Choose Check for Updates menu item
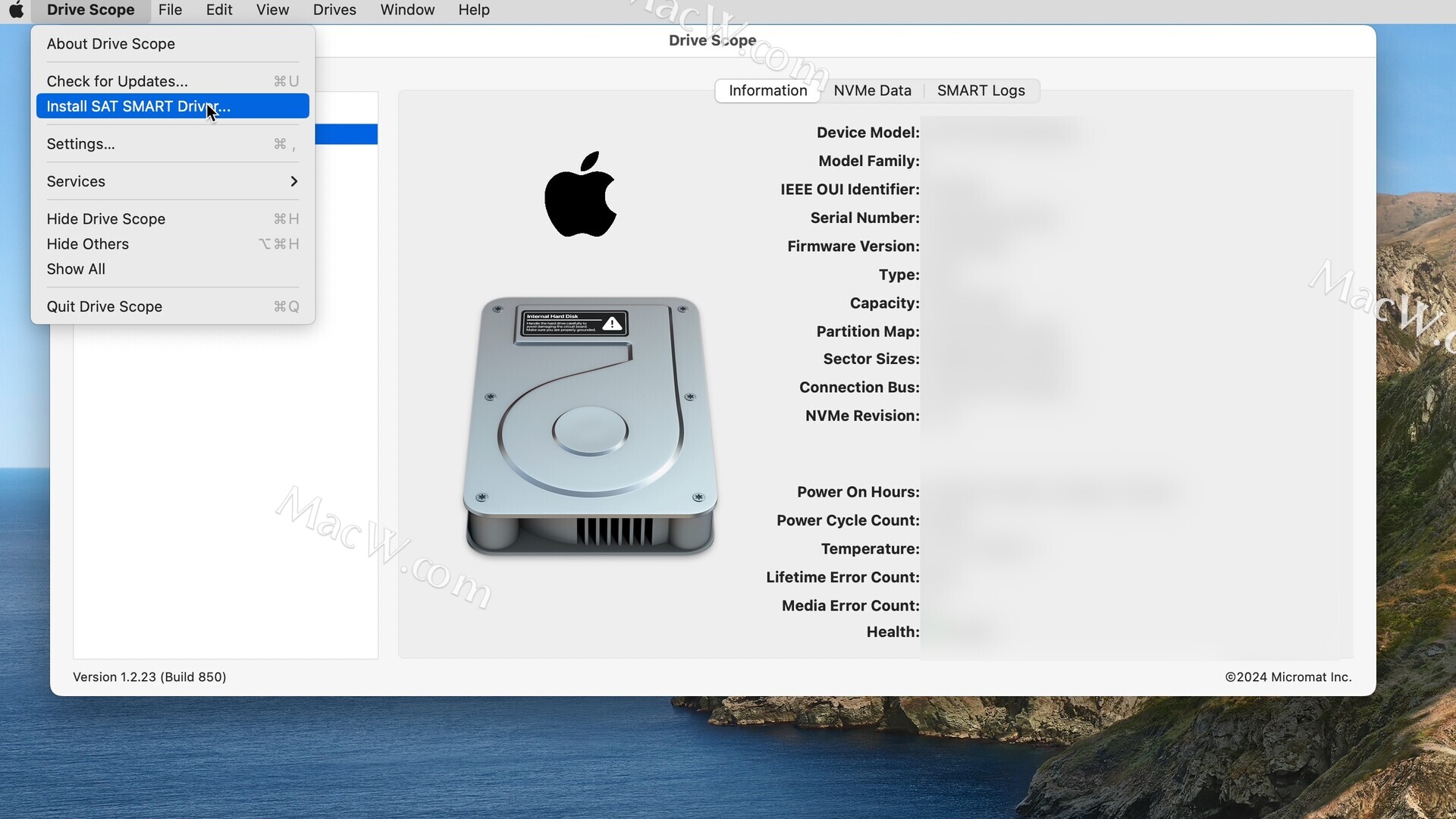The image size is (1456, 819). (x=117, y=81)
